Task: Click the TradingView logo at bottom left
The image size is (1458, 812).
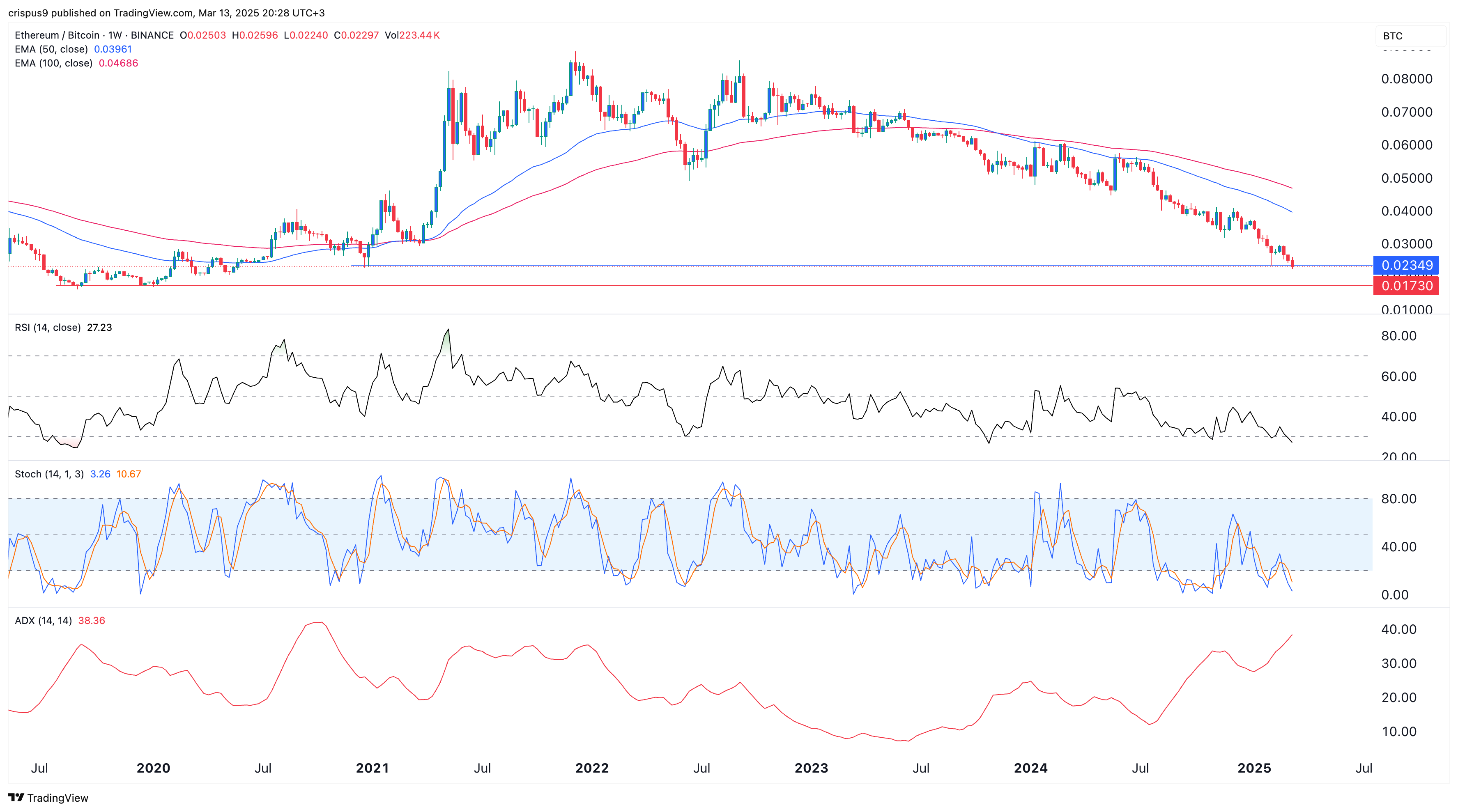Action: [x=48, y=797]
